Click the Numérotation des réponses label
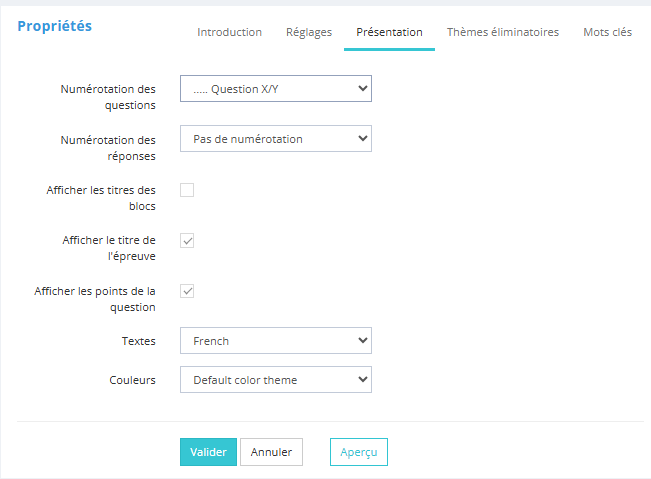The image size is (651, 479). pos(109,148)
